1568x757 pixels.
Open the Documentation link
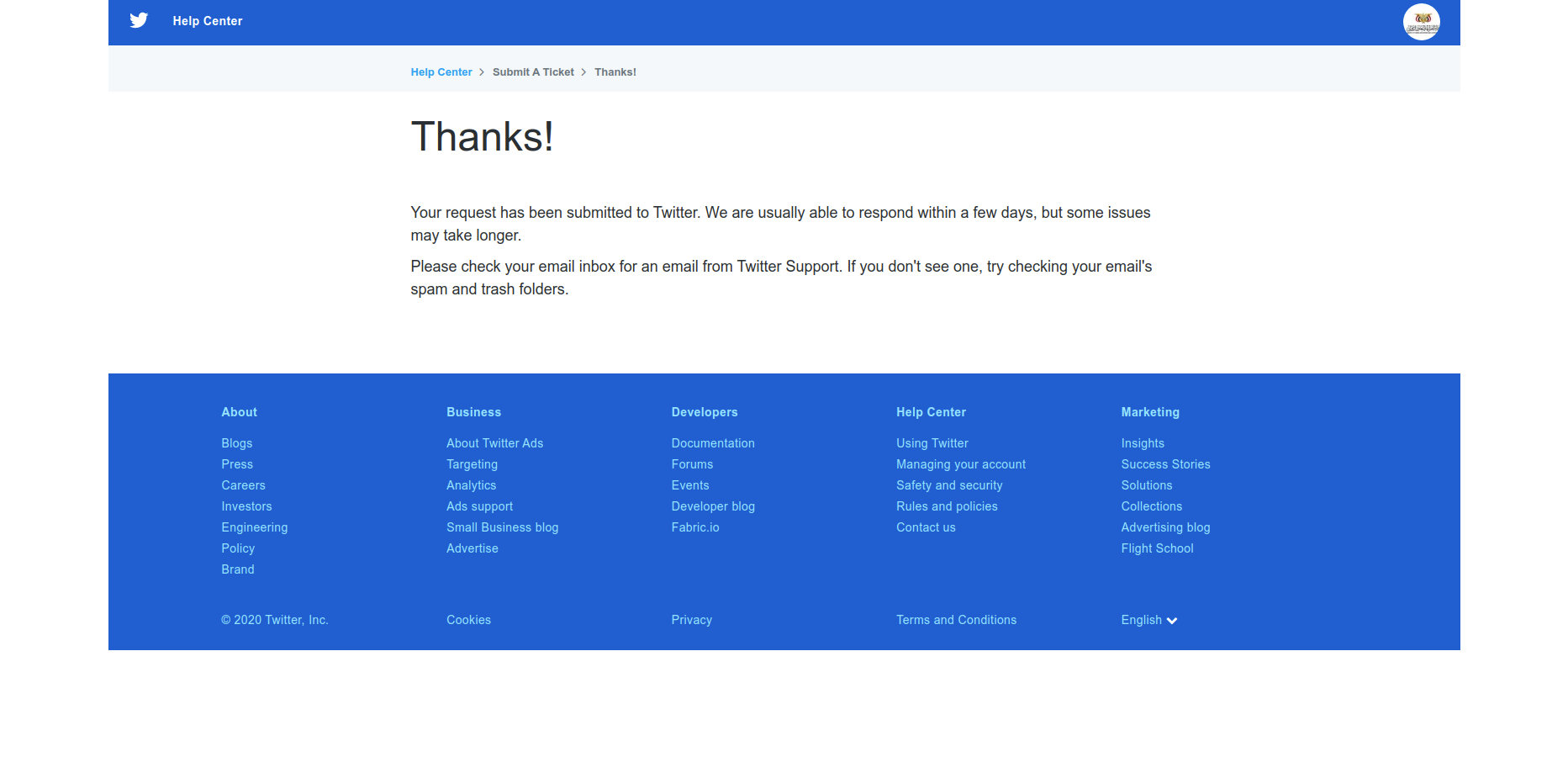pyautogui.click(x=713, y=443)
